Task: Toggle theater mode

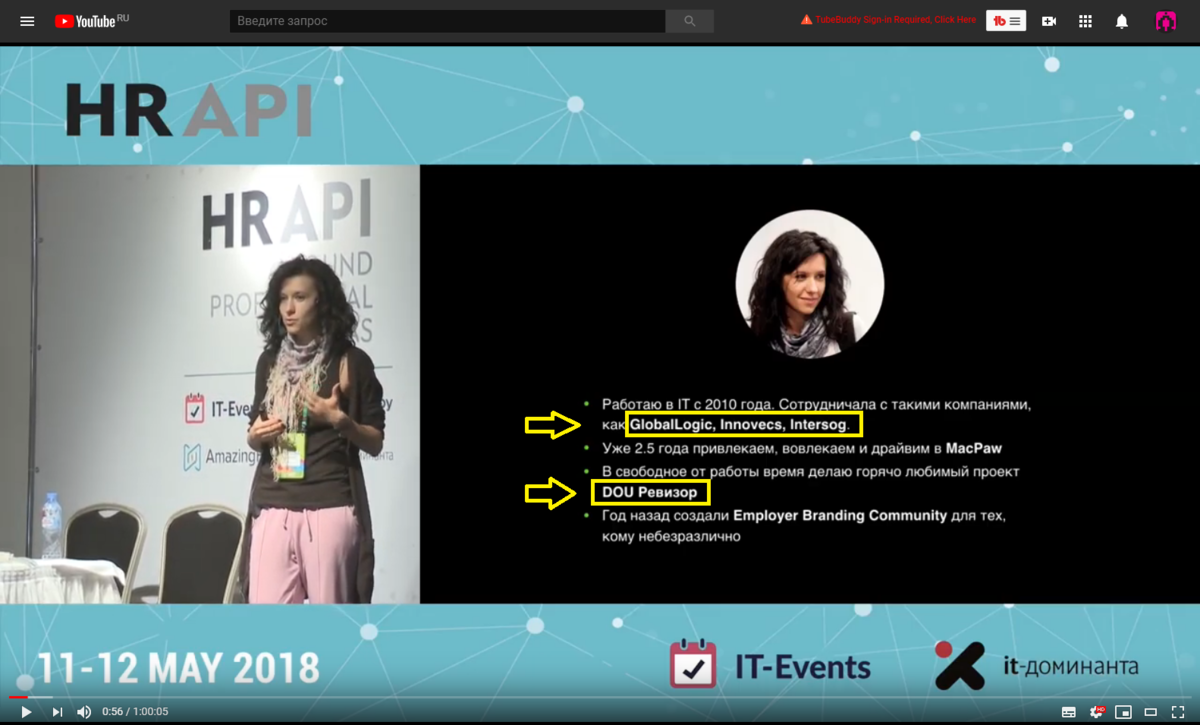Action: (x=1151, y=712)
